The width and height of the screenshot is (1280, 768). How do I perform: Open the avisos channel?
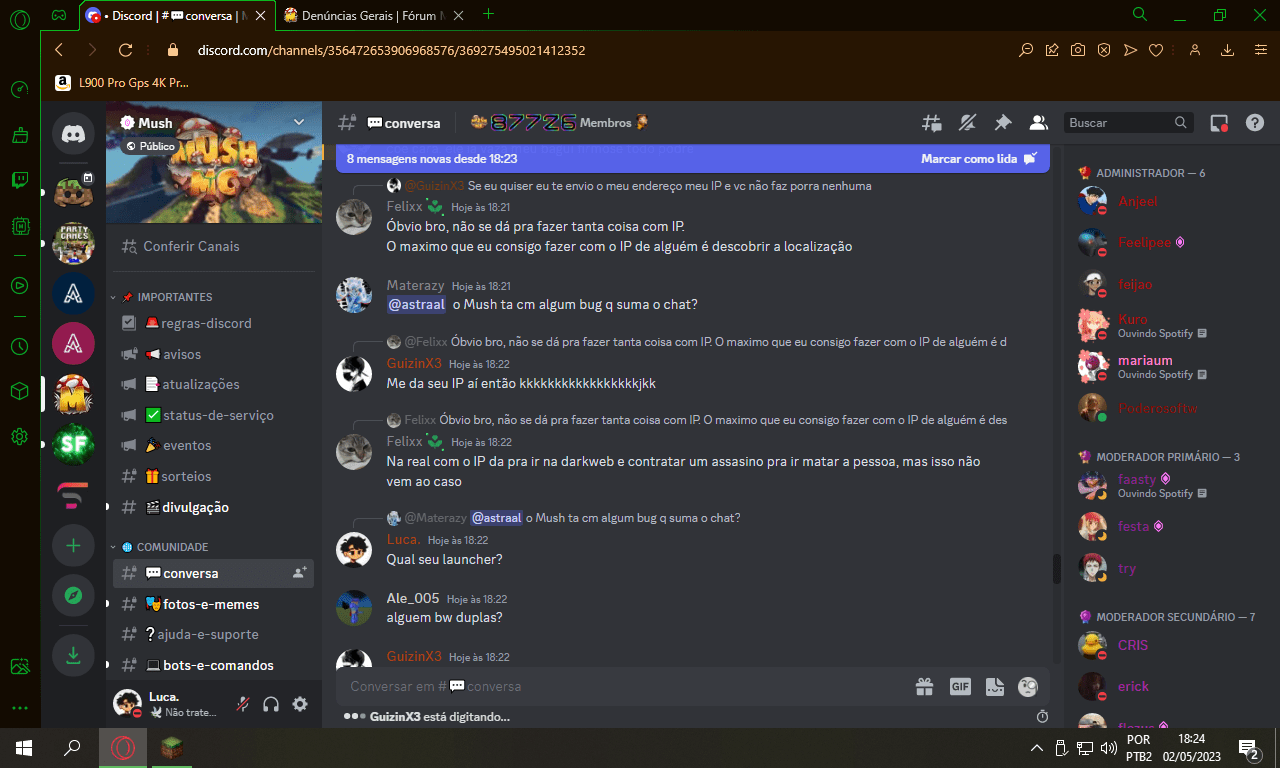pyautogui.click(x=213, y=354)
